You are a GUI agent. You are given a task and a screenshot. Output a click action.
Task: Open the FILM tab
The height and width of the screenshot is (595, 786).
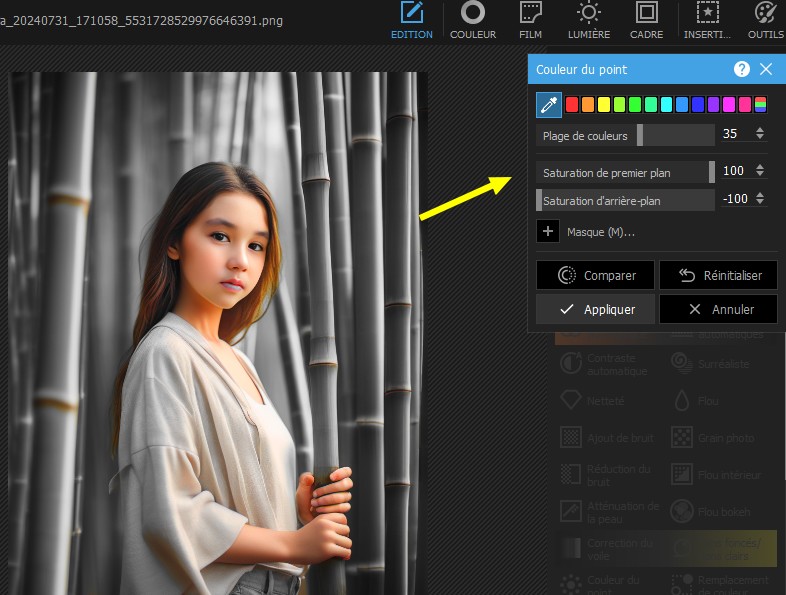530,21
